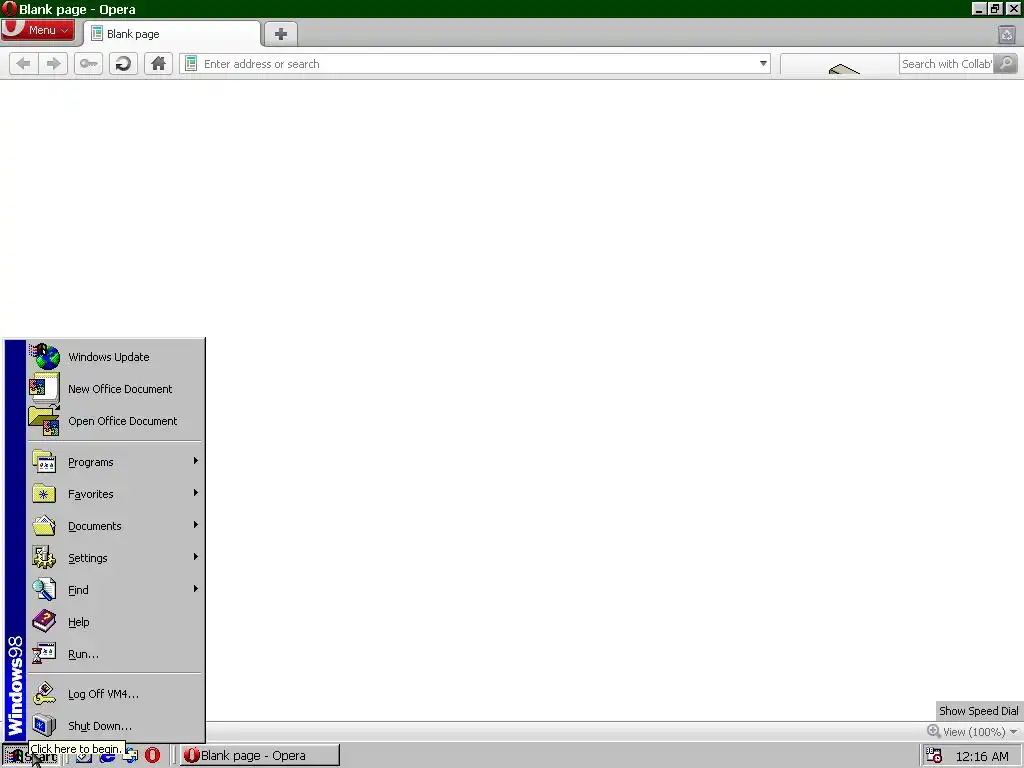1024x768 pixels.
Task: Click the password manager key icon
Action: click(x=88, y=64)
